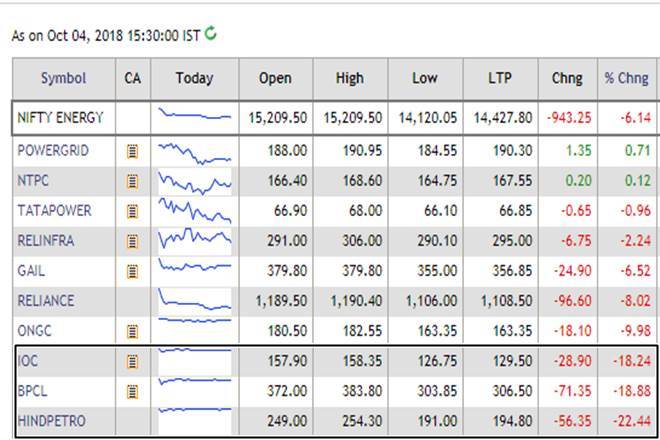Select ONGC percent change -9.98

click(x=636, y=331)
